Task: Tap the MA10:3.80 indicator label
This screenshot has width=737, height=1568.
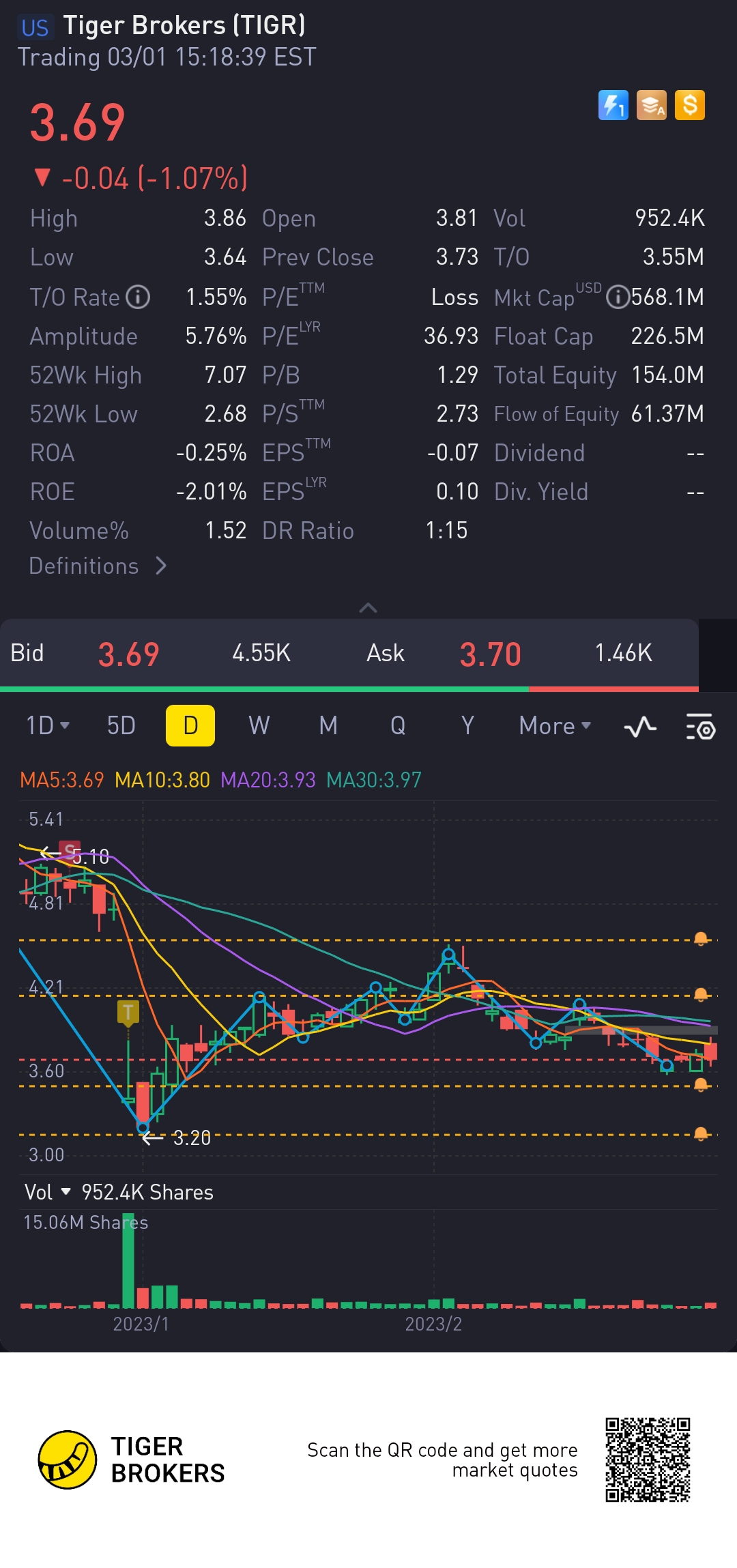Action: click(x=162, y=780)
